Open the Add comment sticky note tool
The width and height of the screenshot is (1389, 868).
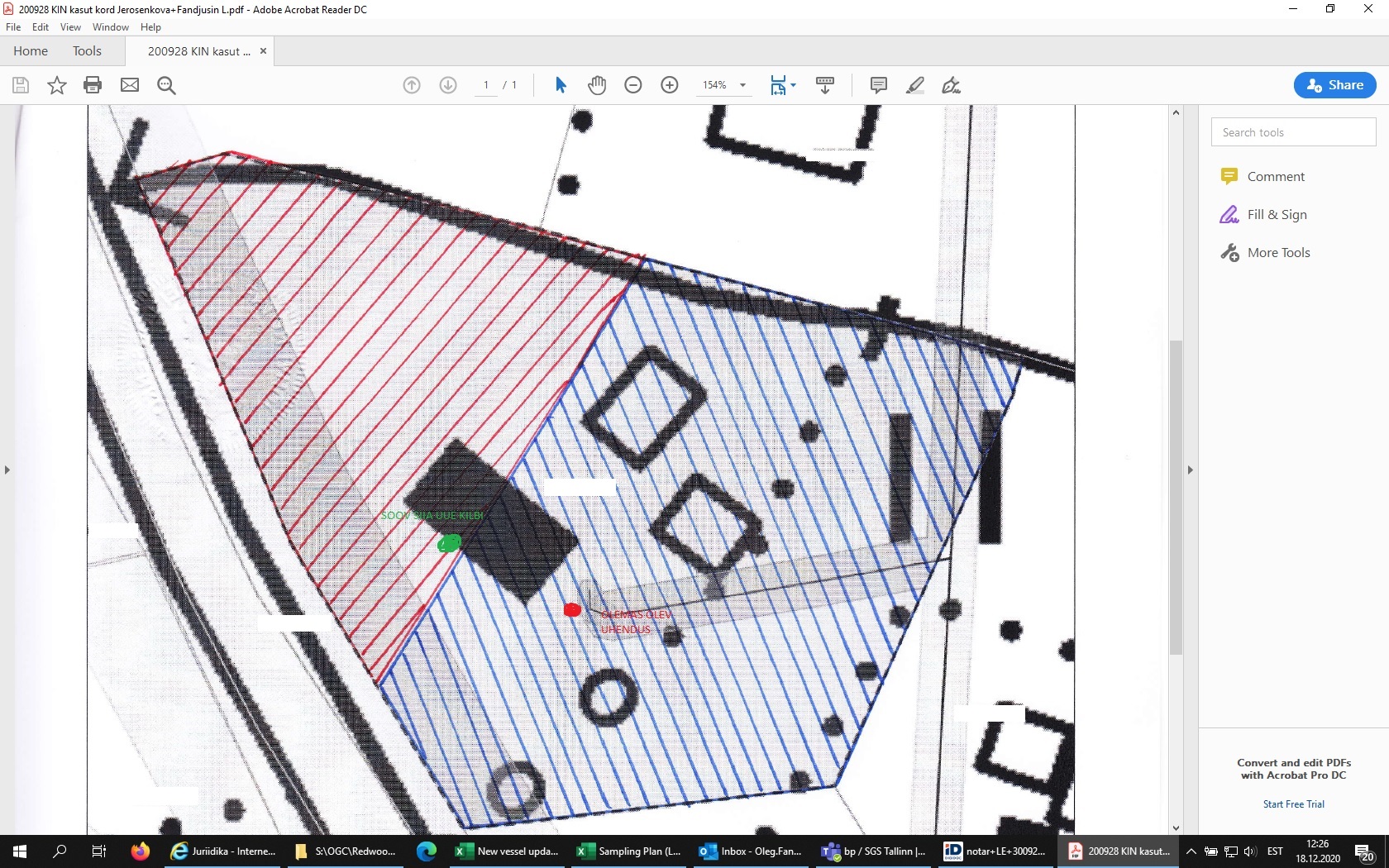(x=878, y=85)
